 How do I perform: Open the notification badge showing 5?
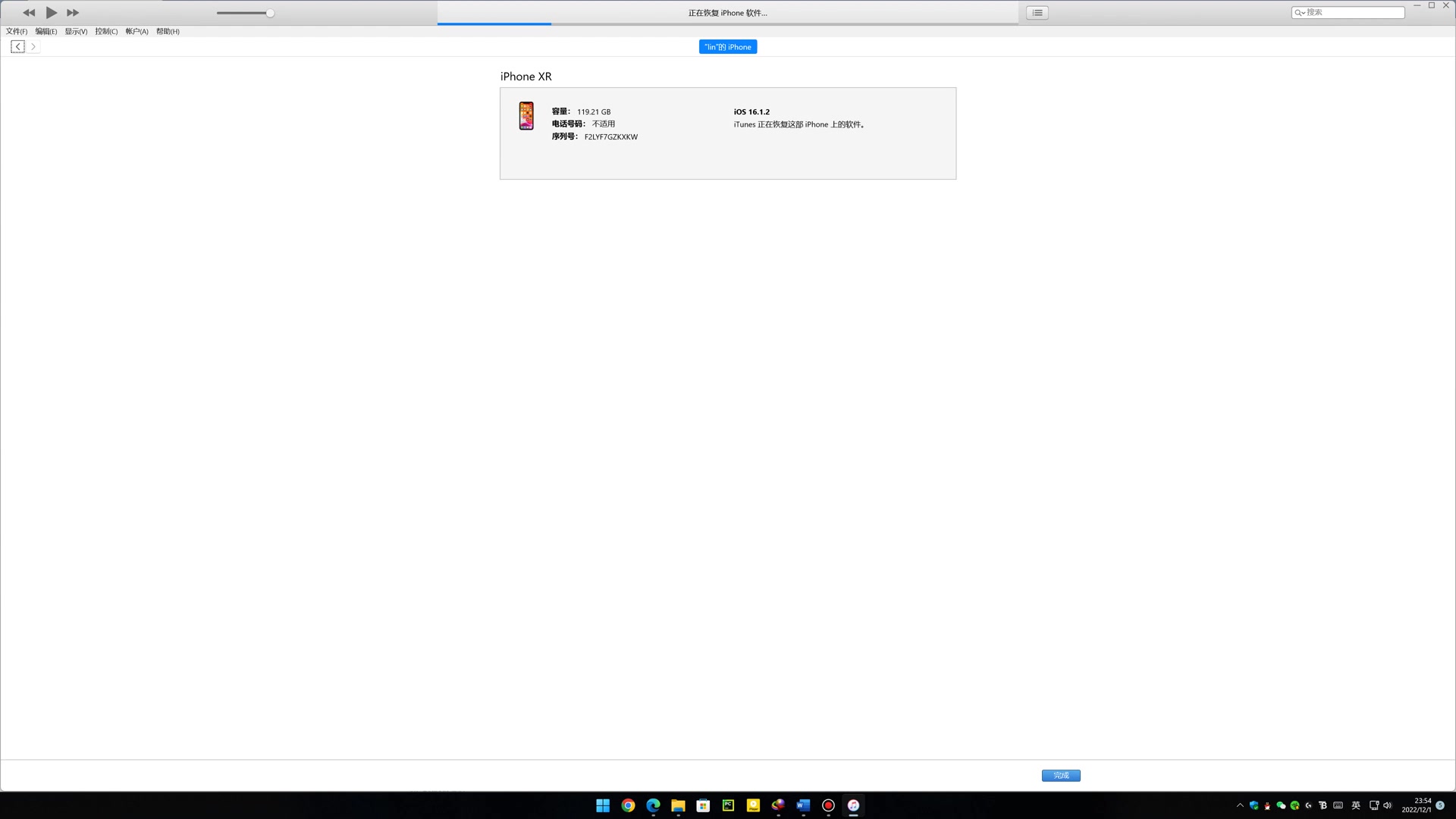(x=1440, y=805)
